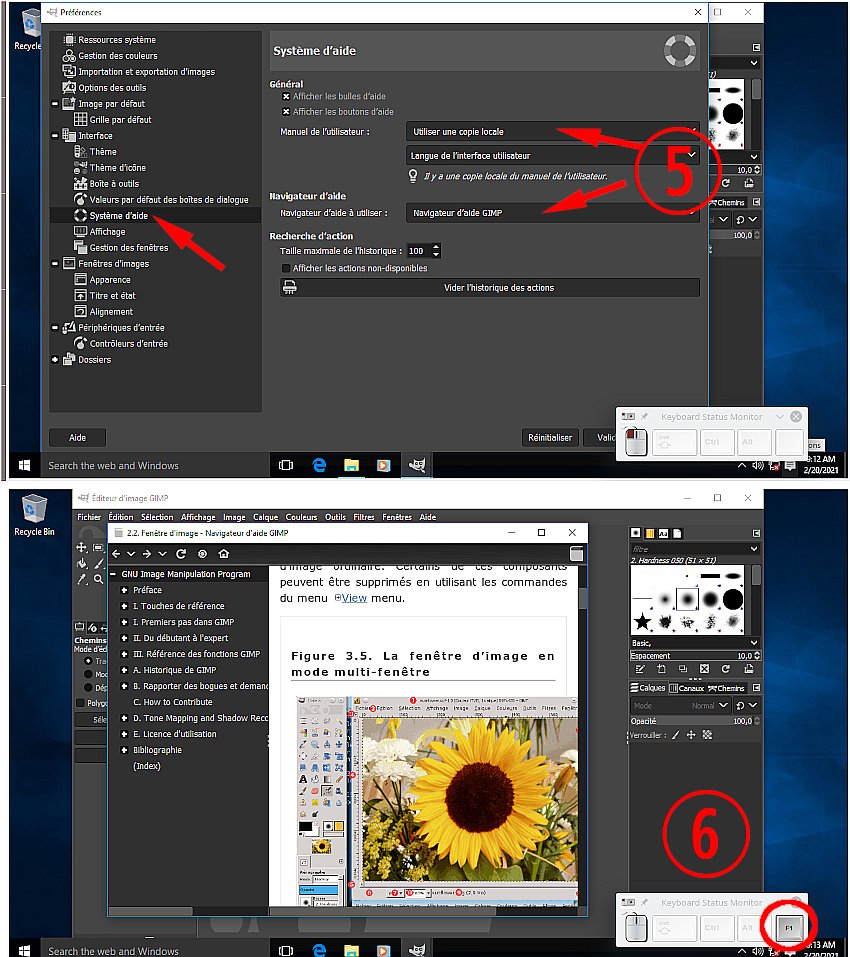Select the black star brush thumbnail
Image resolution: width=850 pixels, height=957 pixels.
pos(642,622)
